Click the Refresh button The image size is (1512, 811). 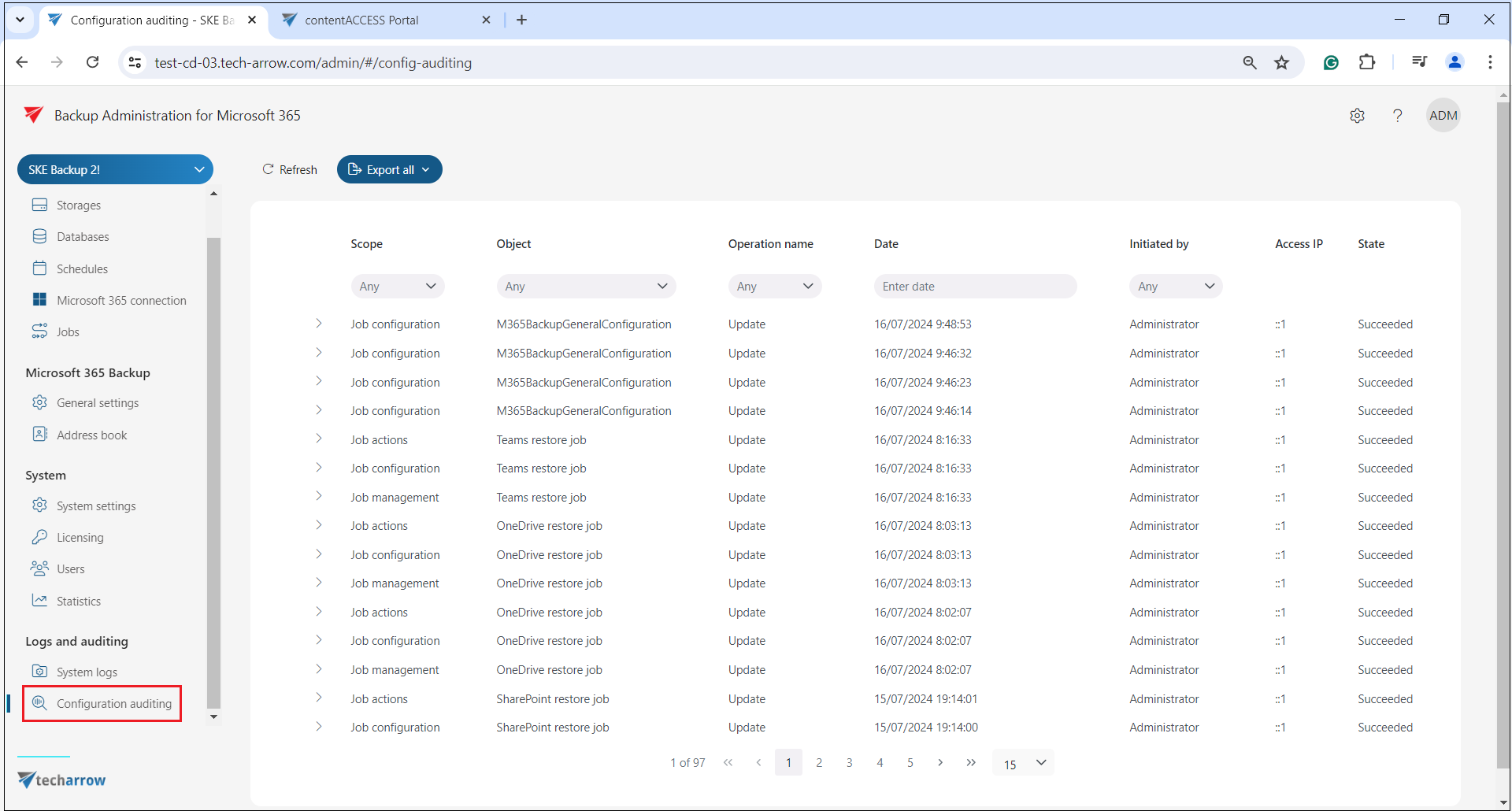pos(290,170)
